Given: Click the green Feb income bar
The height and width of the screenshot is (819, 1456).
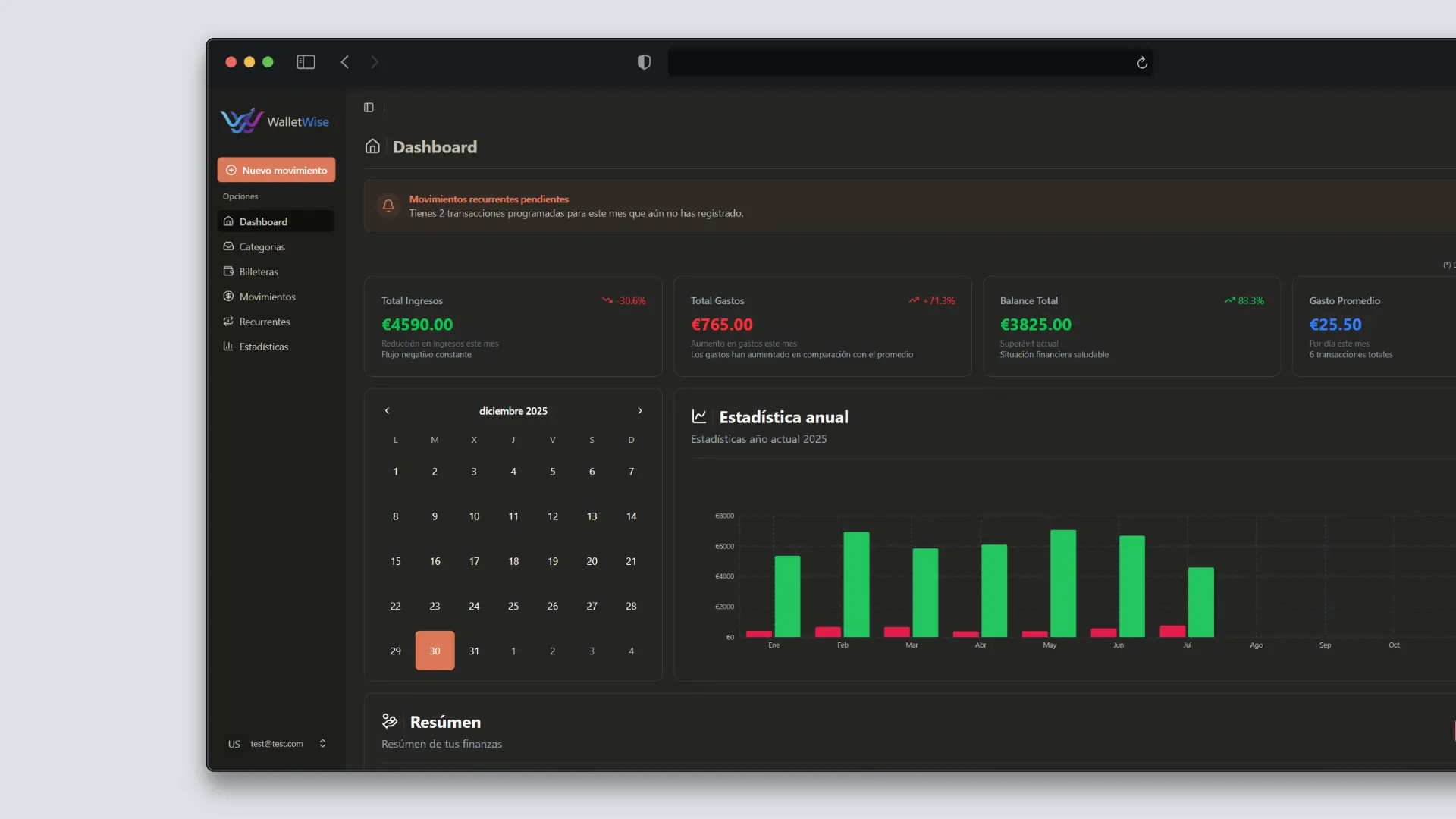Looking at the screenshot, I should tap(856, 584).
